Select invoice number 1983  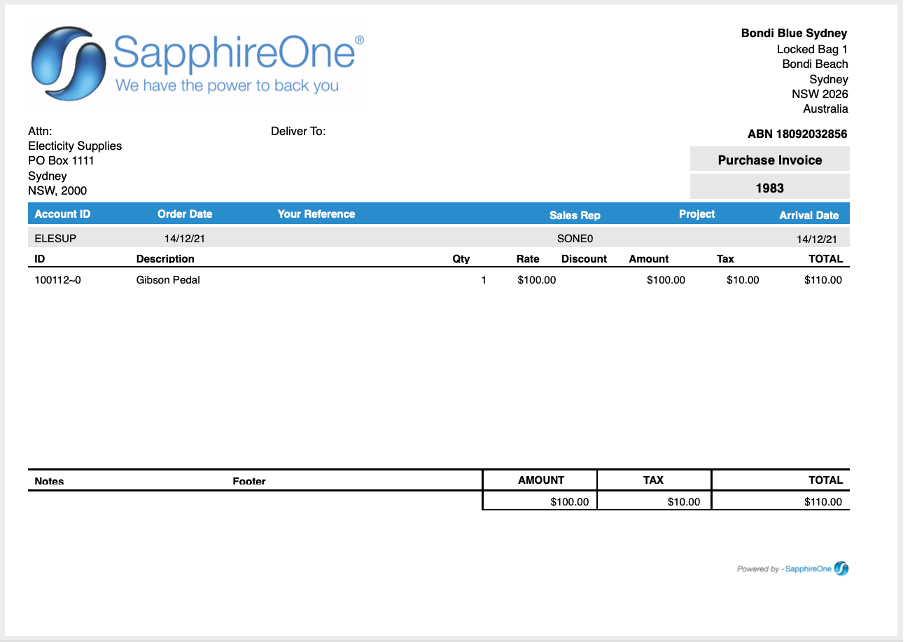[x=770, y=188]
